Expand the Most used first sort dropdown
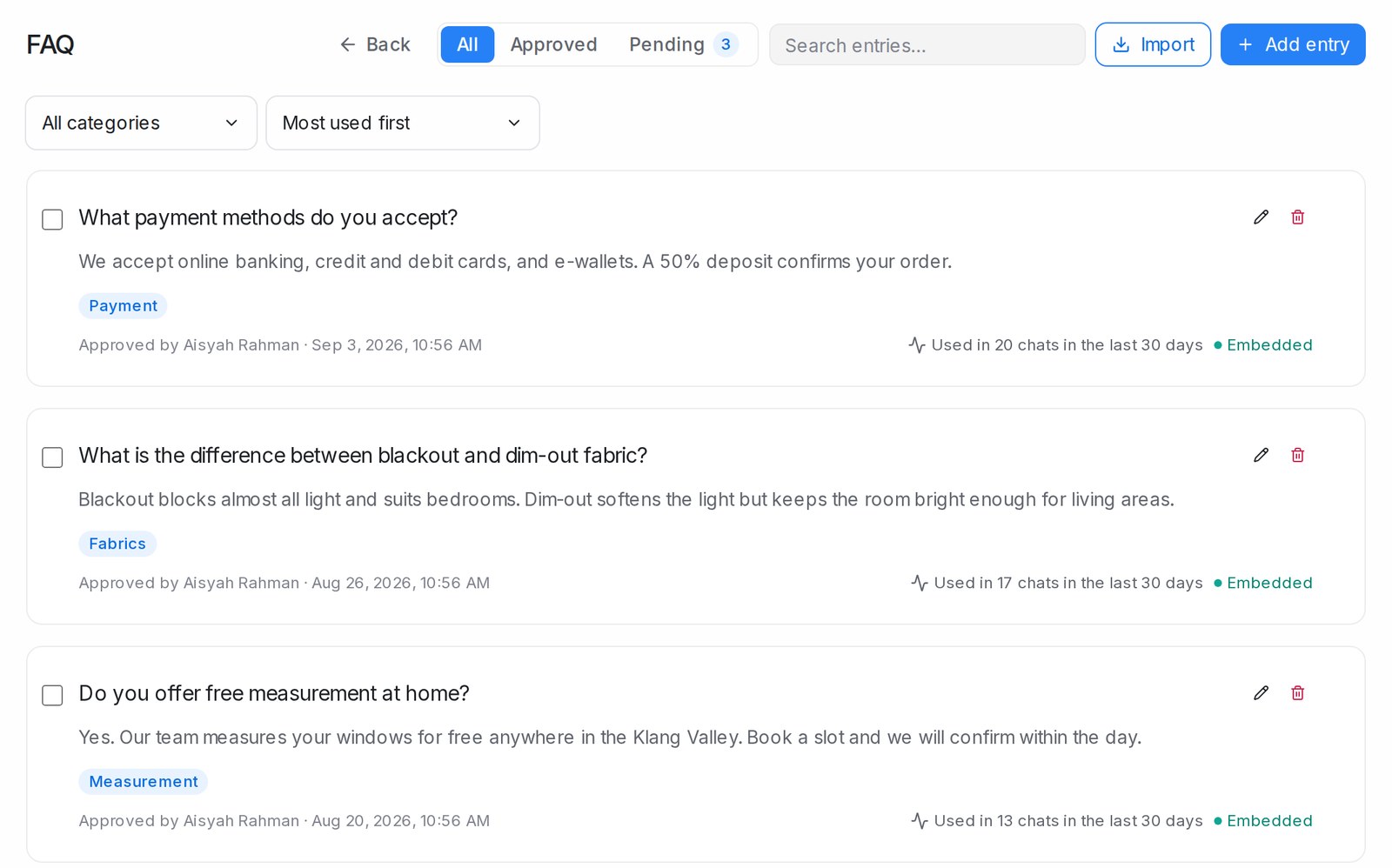 [x=403, y=123]
